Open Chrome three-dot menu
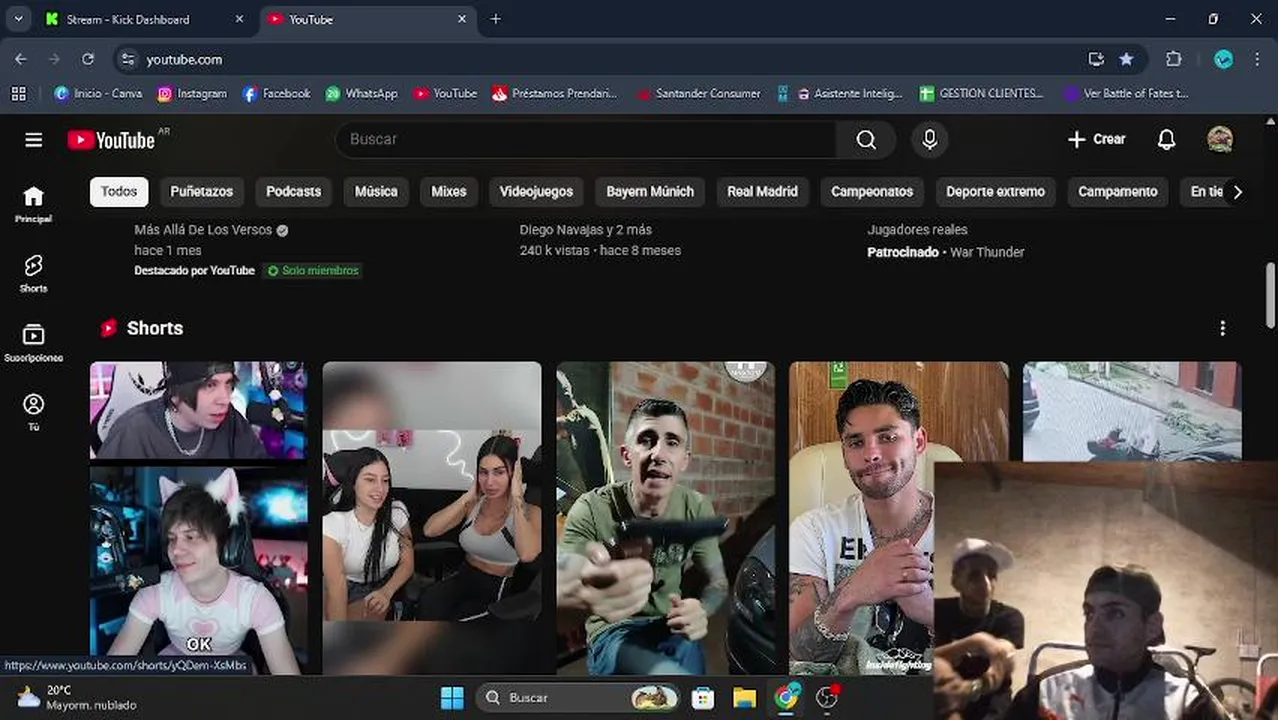This screenshot has width=1278, height=720. (1257, 59)
